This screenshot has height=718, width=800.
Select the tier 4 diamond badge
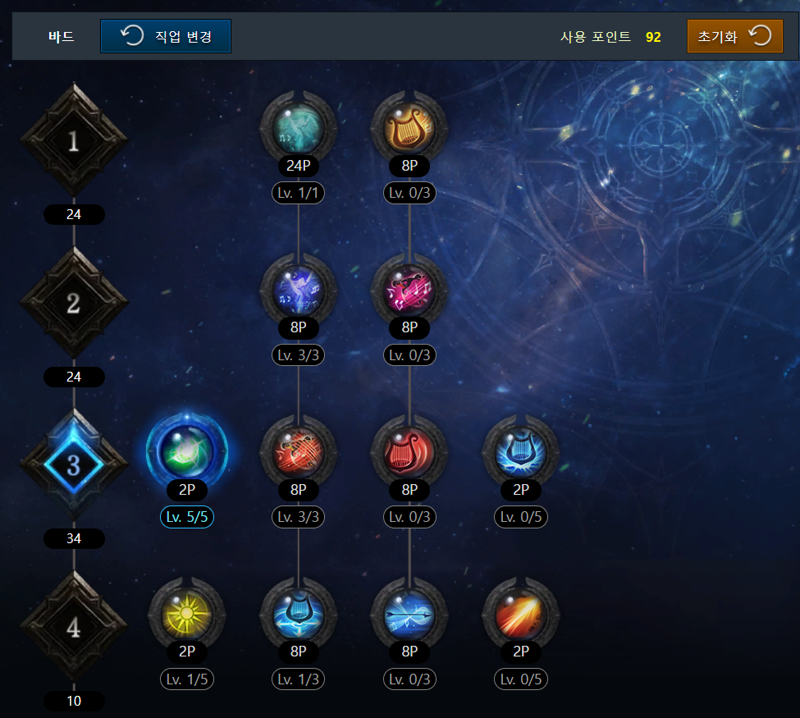pos(74,627)
